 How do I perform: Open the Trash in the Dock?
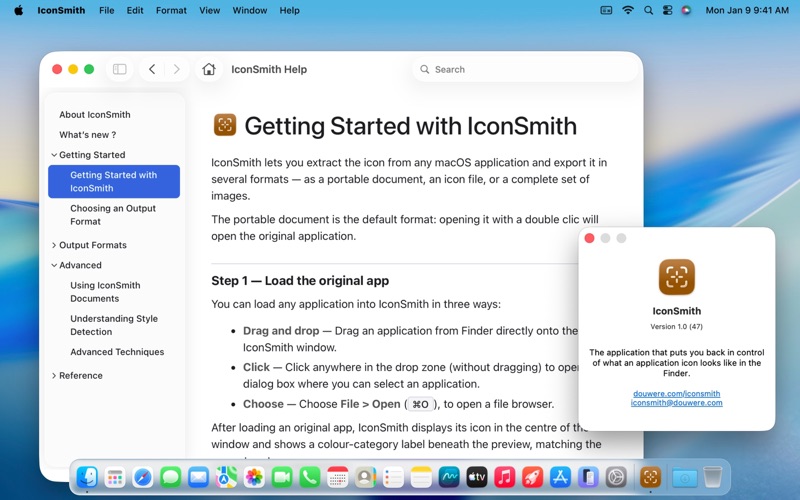pyautogui.click(x=713, y=478)
